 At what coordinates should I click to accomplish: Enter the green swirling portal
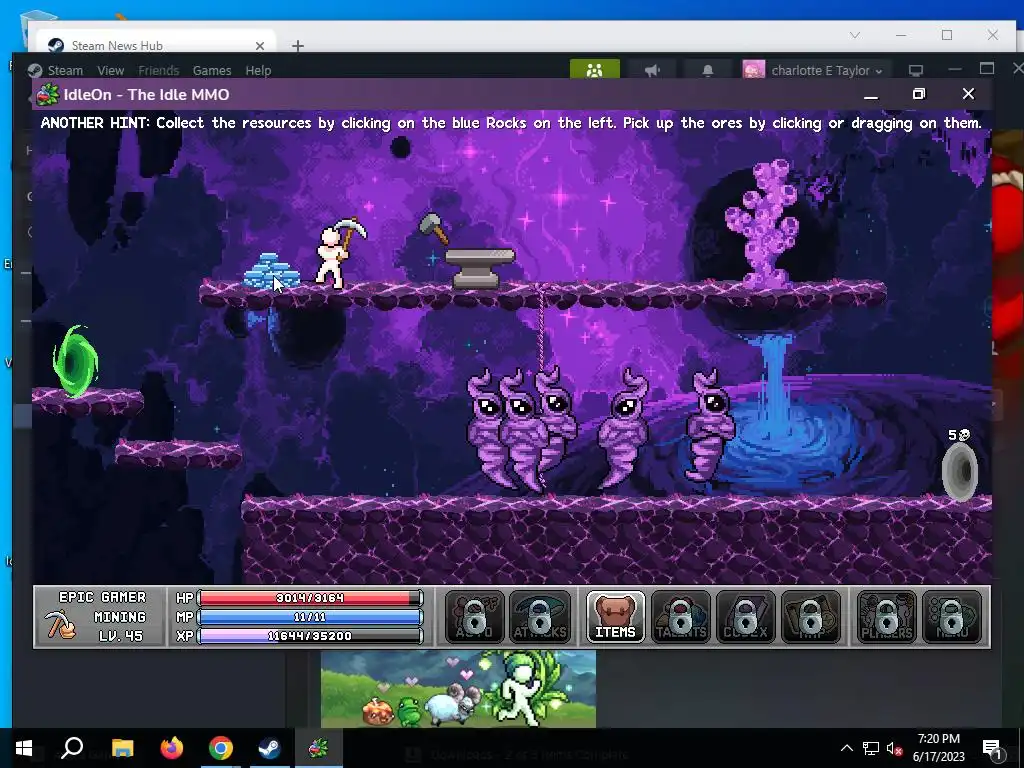click(x=76, y=361)
